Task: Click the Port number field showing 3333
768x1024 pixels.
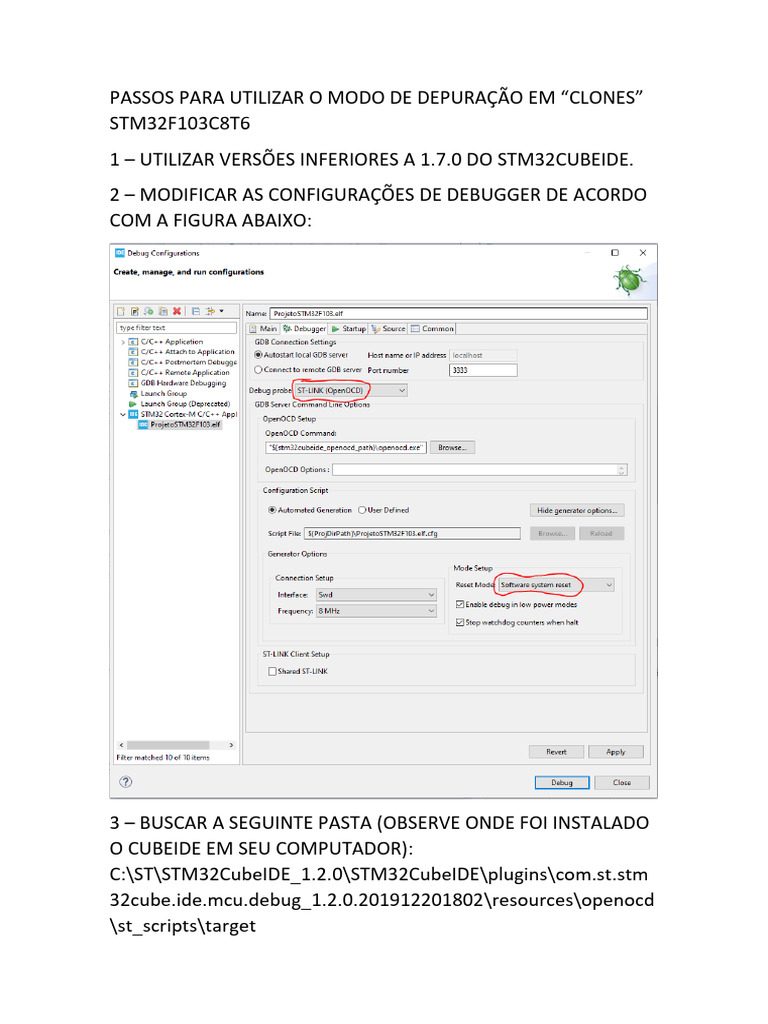Action: click(483, 370)
